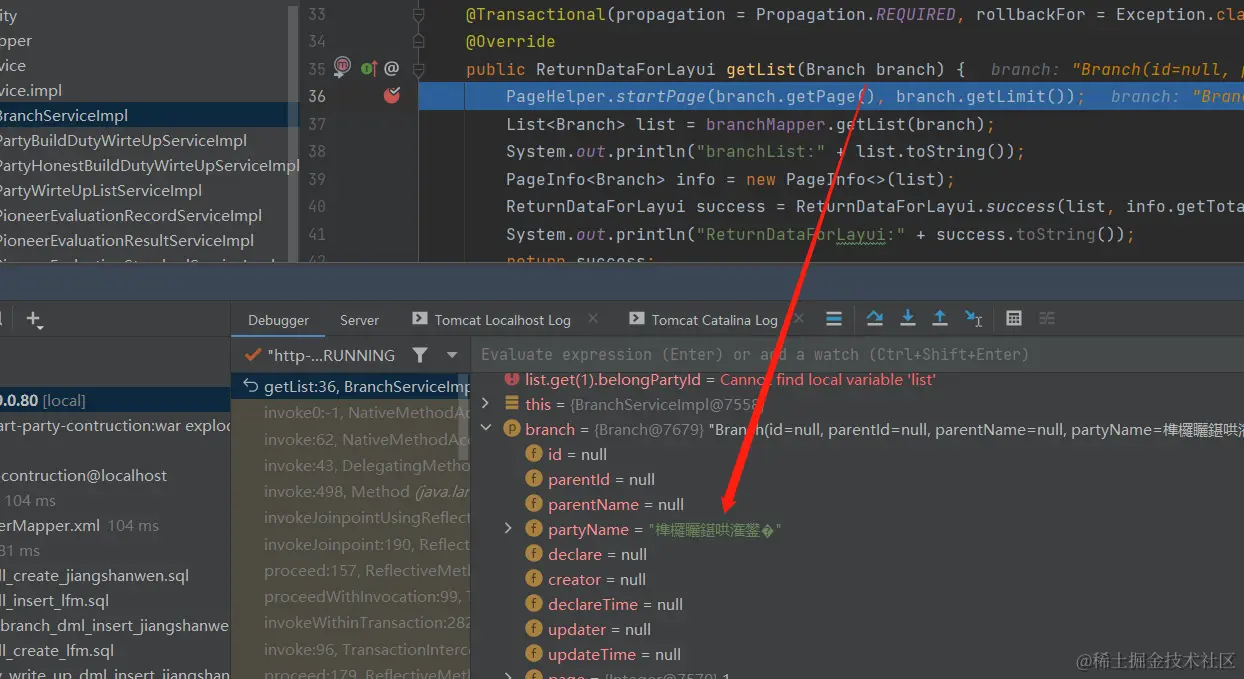
Task: Close the Tomcat Localhost Log tab
Action: click(594, 319)
